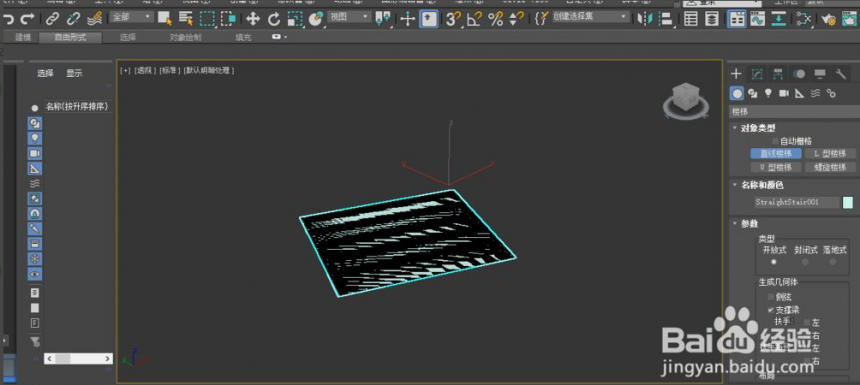Toggle the Percent Snap button
860x385 pixels.
point(495,19)
